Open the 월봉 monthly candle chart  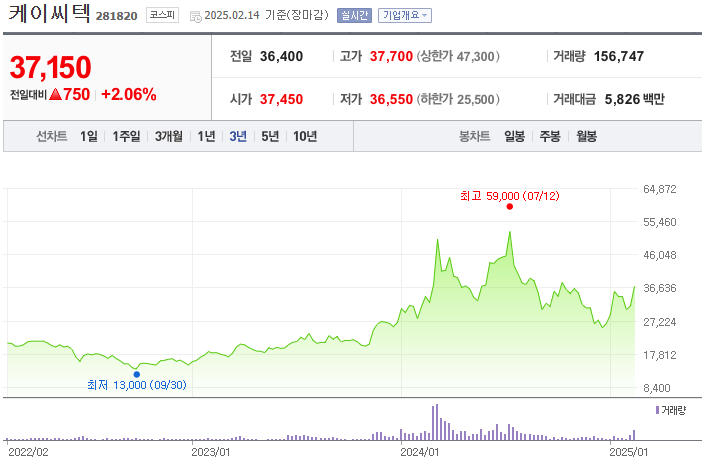[x=586, y=136]
